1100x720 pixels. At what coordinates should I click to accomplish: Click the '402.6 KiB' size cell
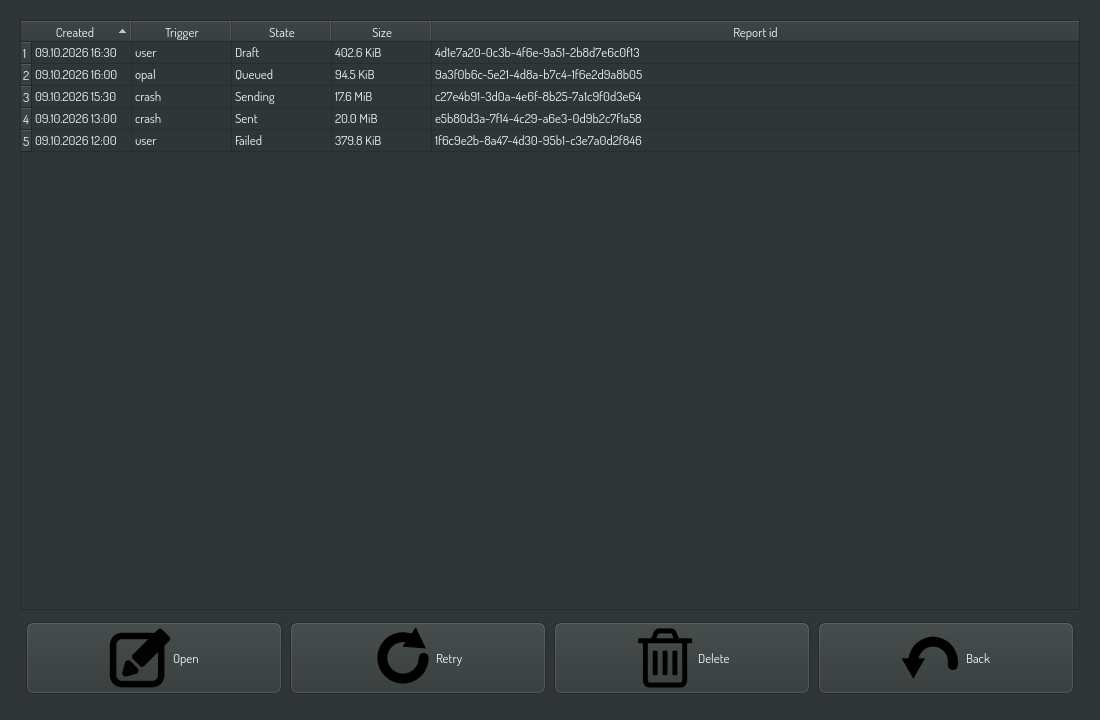pyautogui.click(x=382, y=53)
